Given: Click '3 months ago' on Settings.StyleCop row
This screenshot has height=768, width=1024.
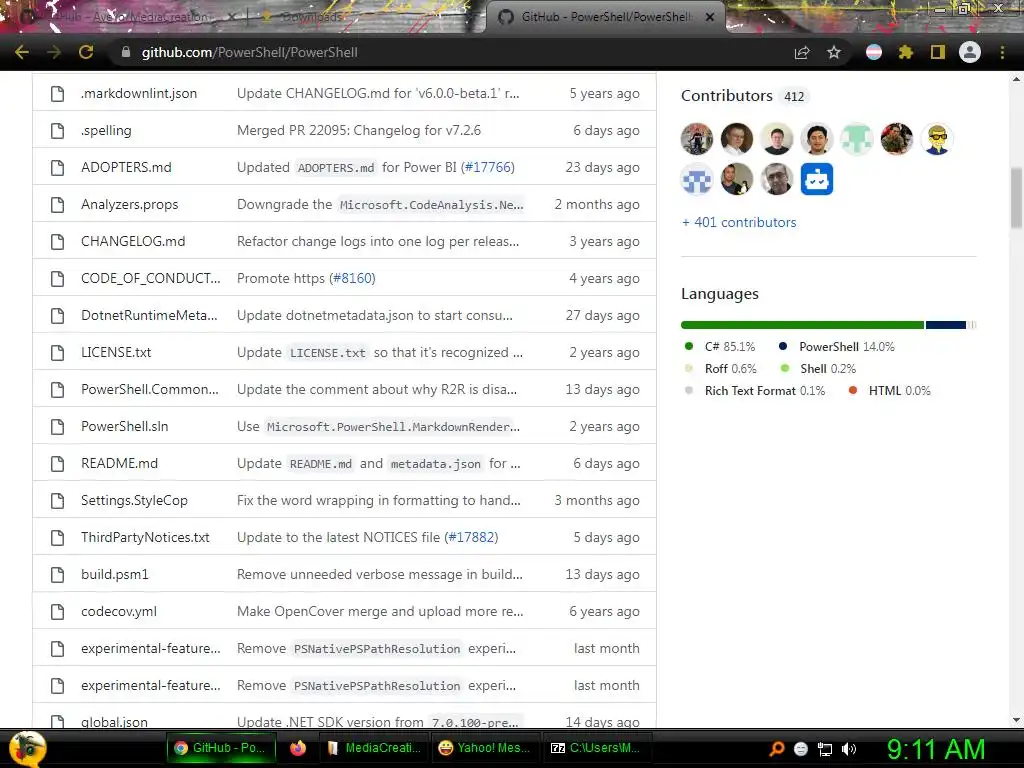Looking at the screenshot, I should pyautogui.click(x=597, y=500).
